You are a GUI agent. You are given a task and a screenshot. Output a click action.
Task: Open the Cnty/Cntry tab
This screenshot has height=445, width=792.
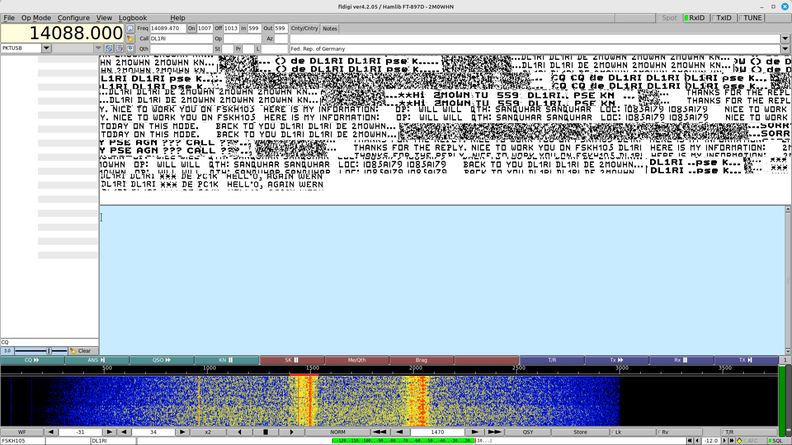304,28
